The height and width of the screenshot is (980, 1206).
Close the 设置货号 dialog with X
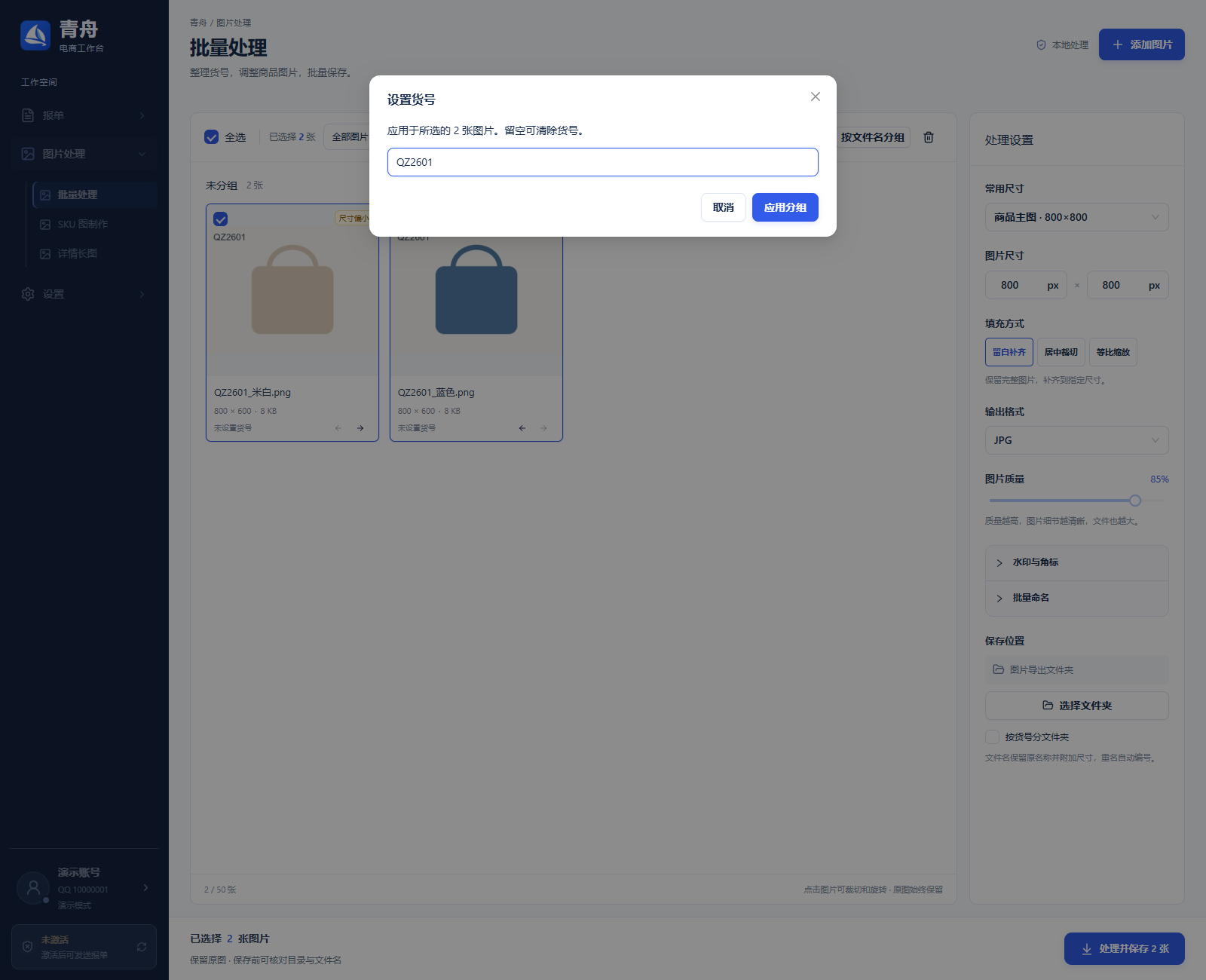click(x=815, y=96)
